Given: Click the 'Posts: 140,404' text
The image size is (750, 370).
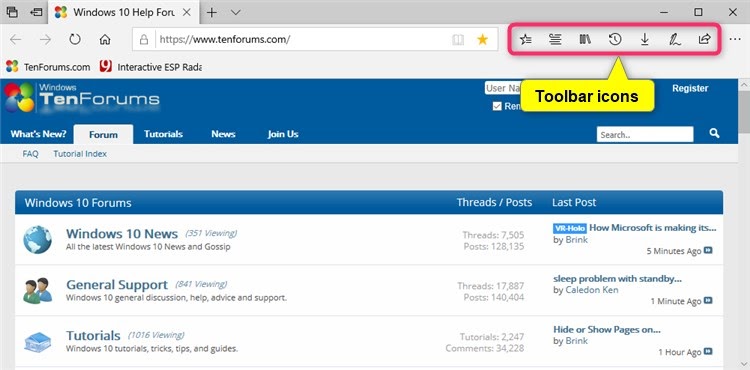Looking at the screenshot, I should click(x=494, y=297).
